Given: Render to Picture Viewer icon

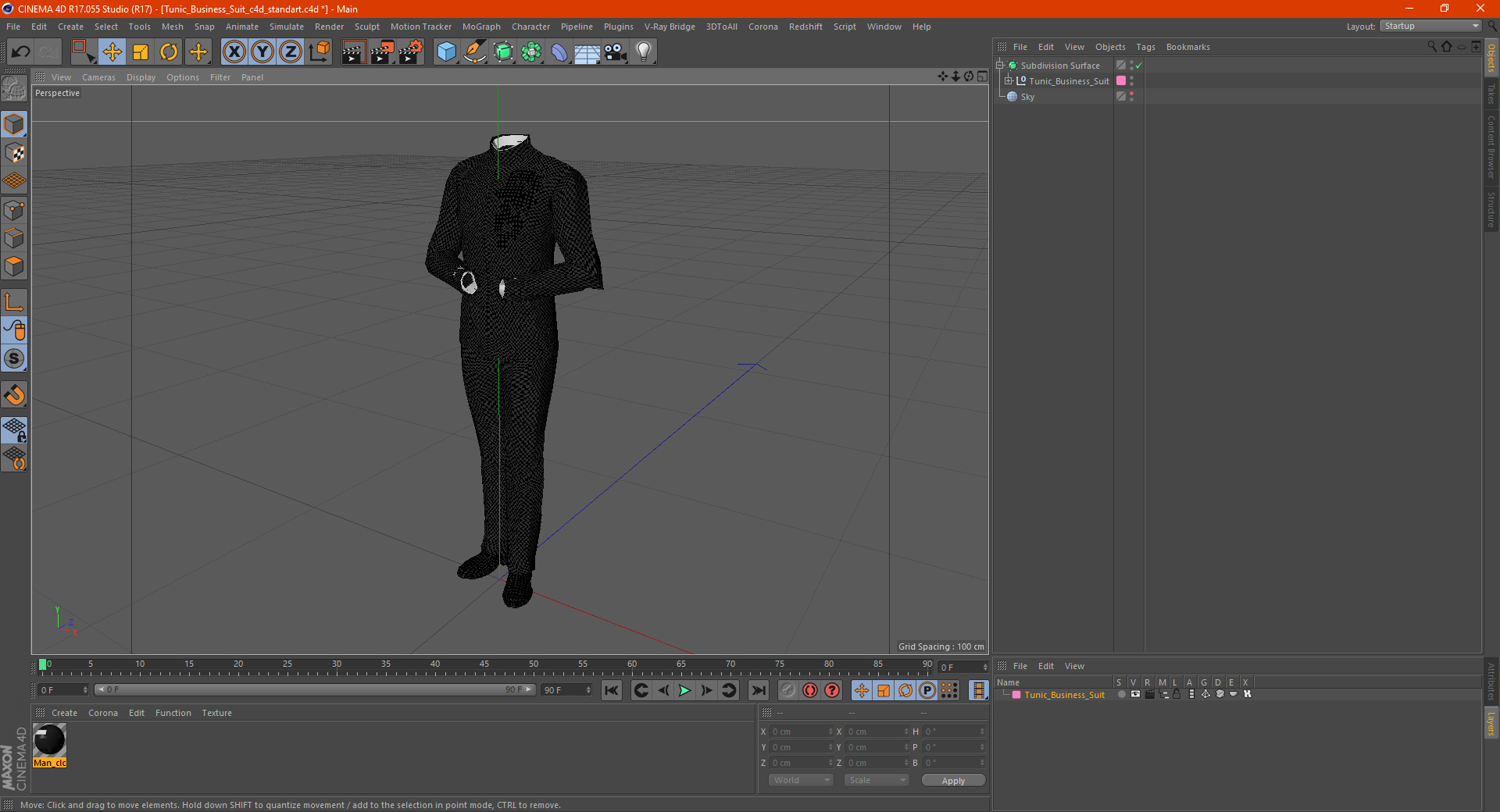Looking at the screenshot, I should pyautogui.click(x=382, y=52).
